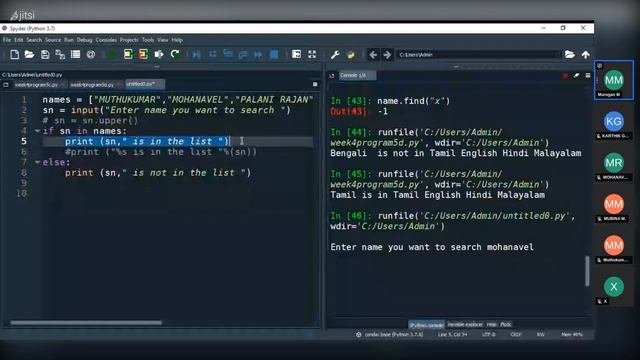The width and height of the screenshot is (640, 360).
Task: Browse for a working directory
Action: [x=570, y=54]
